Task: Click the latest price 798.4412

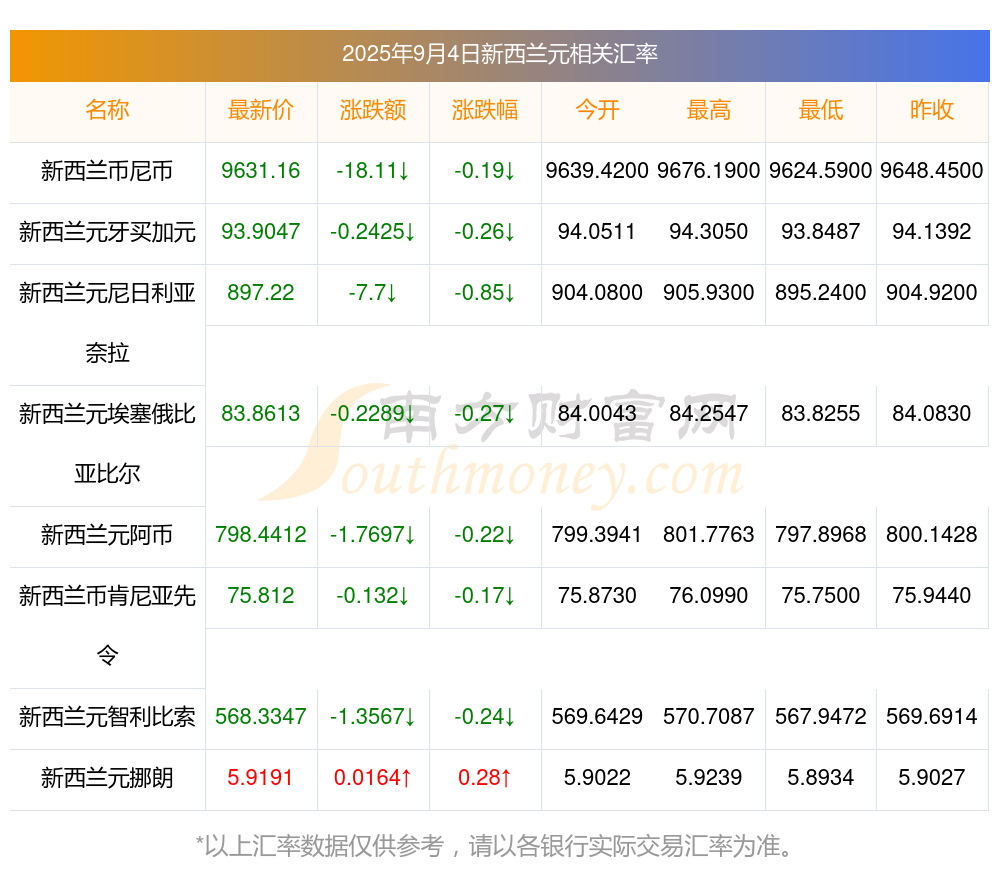Action: [x=261, y=534]
